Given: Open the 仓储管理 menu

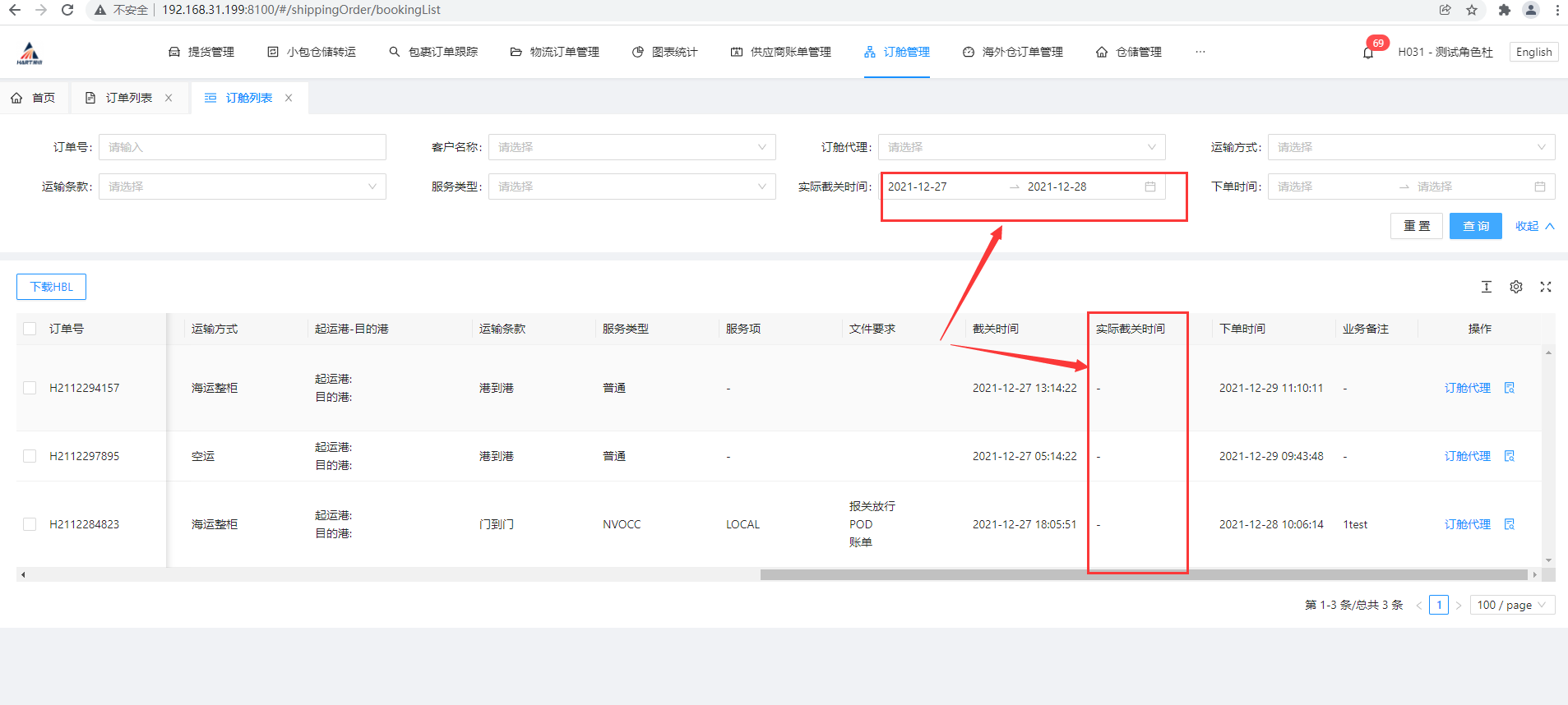Looking at the screenshot, I should [x=1129, y=52].
